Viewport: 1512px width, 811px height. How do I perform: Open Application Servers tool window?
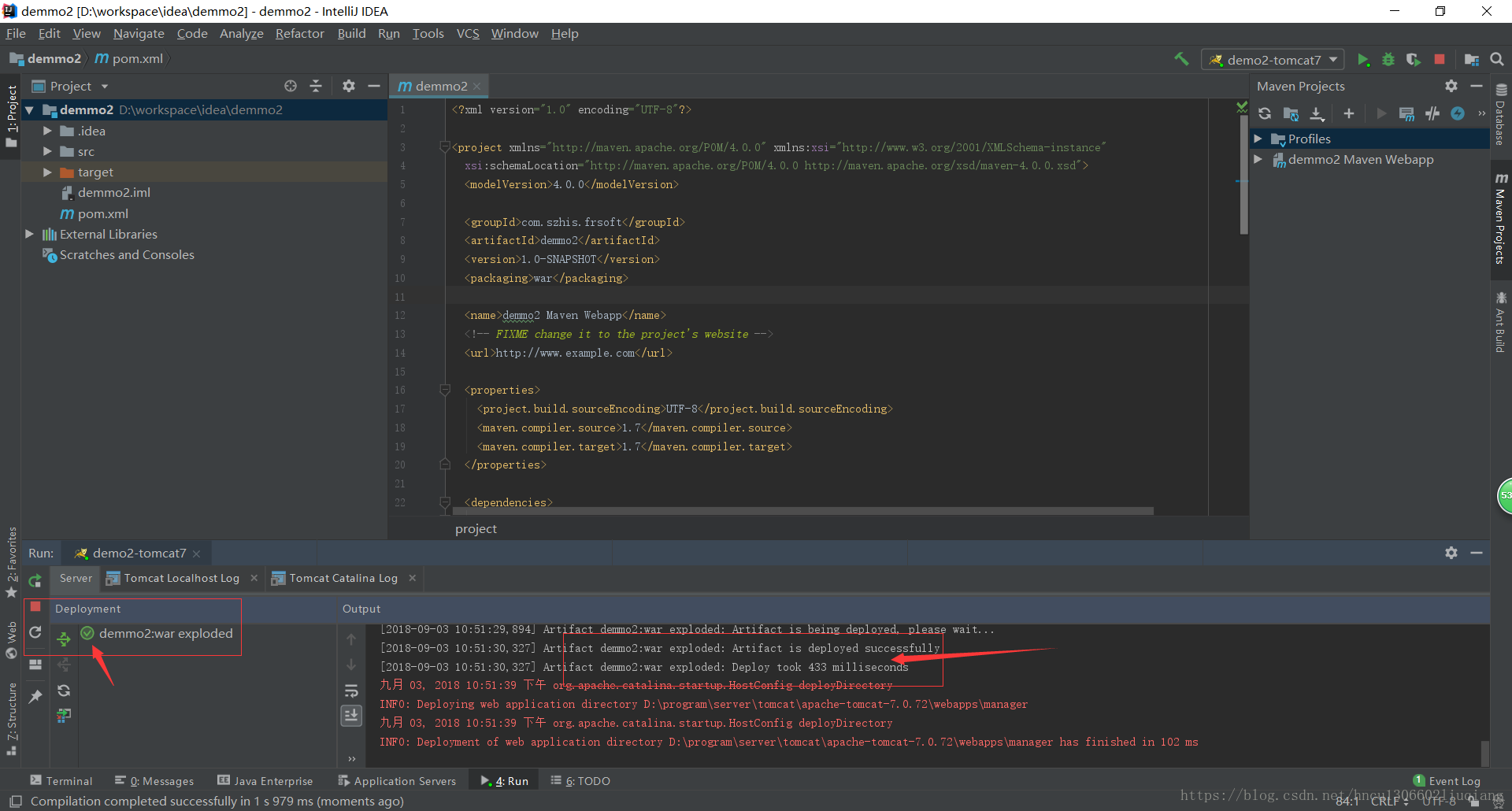pos(397,780)
